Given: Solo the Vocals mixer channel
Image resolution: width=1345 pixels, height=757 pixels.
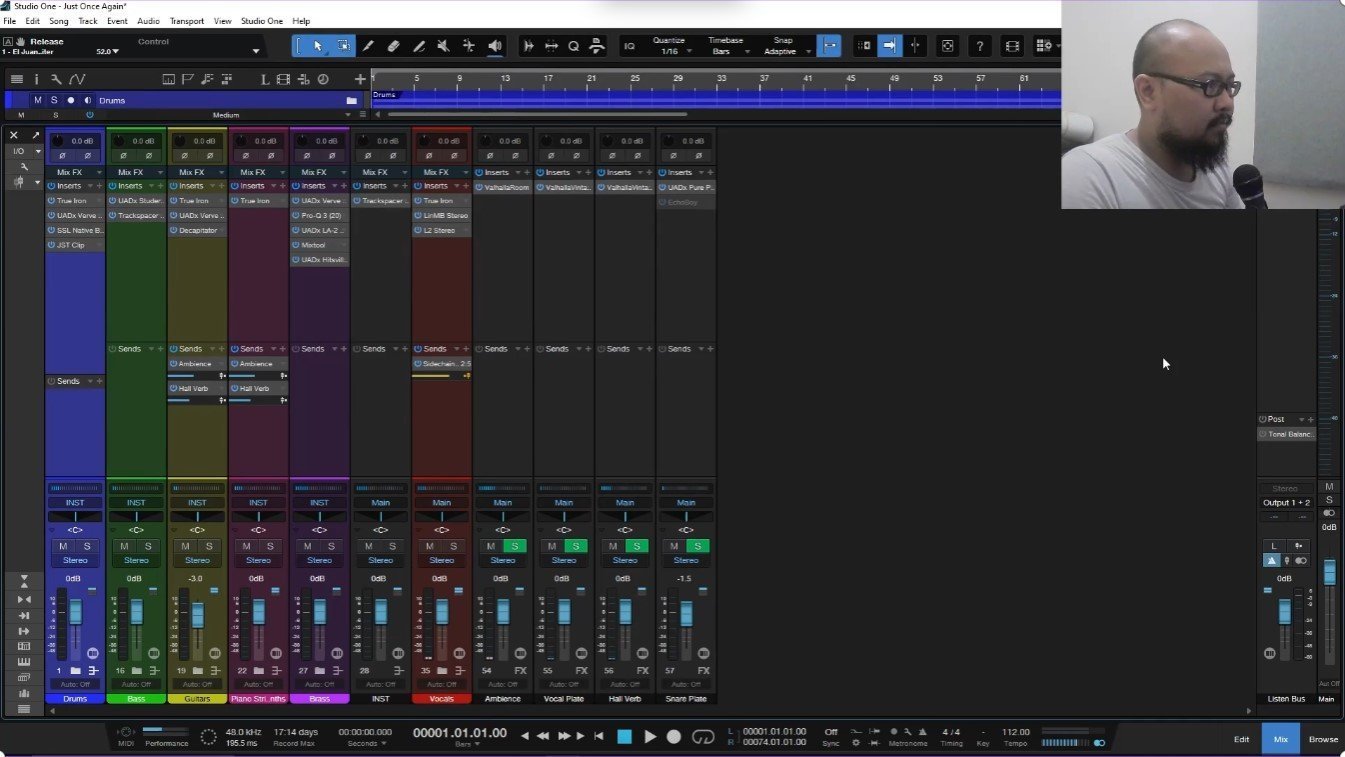Looking at the screenshot, I should [x=454, y=546].
